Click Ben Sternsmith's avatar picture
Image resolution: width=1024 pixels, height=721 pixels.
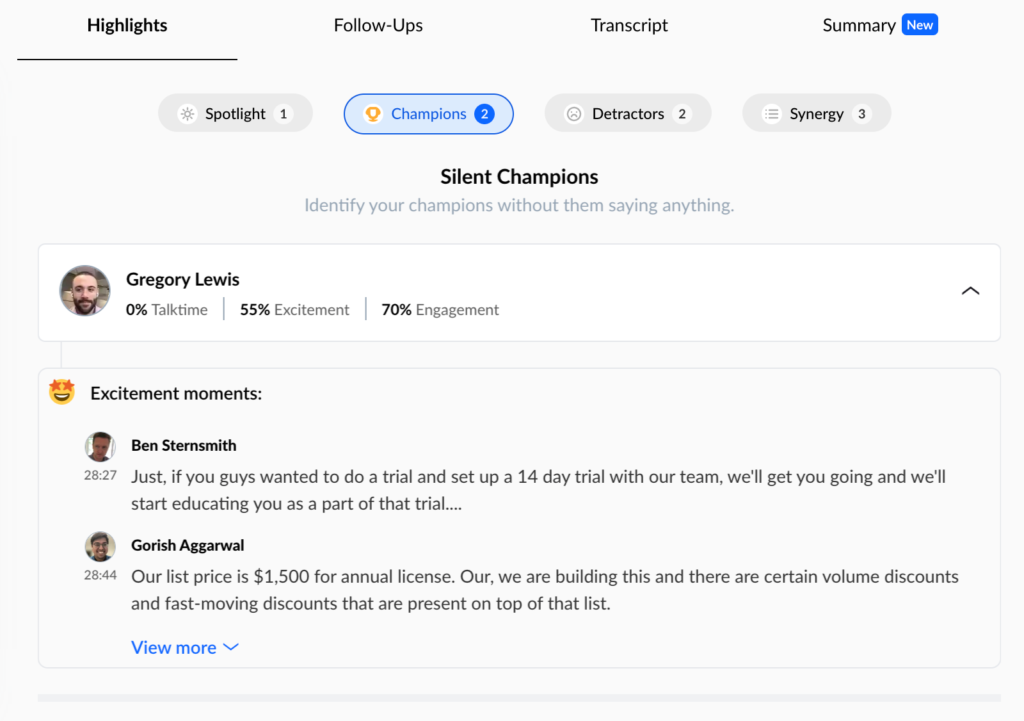tap(100, 446)
